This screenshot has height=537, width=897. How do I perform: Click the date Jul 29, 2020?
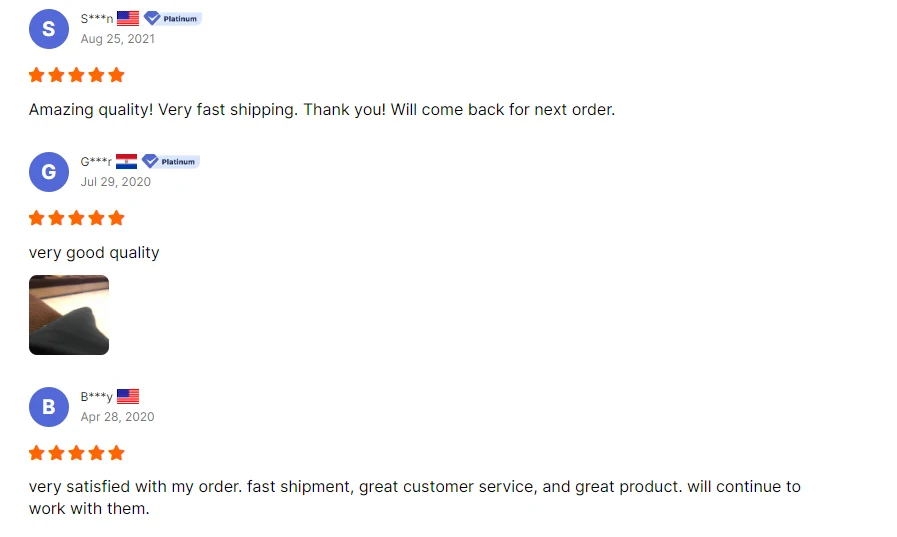tap(116, 182)
